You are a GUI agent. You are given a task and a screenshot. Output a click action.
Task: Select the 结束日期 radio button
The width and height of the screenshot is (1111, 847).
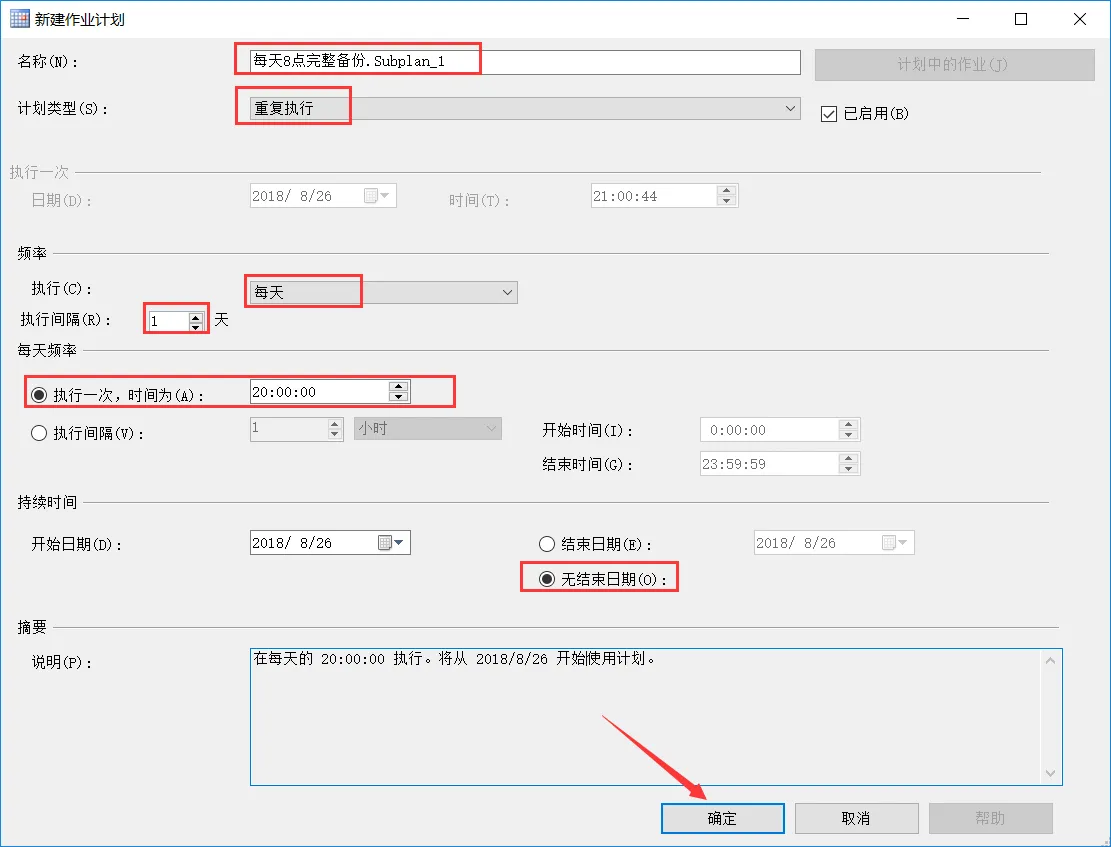pos(546,544)
